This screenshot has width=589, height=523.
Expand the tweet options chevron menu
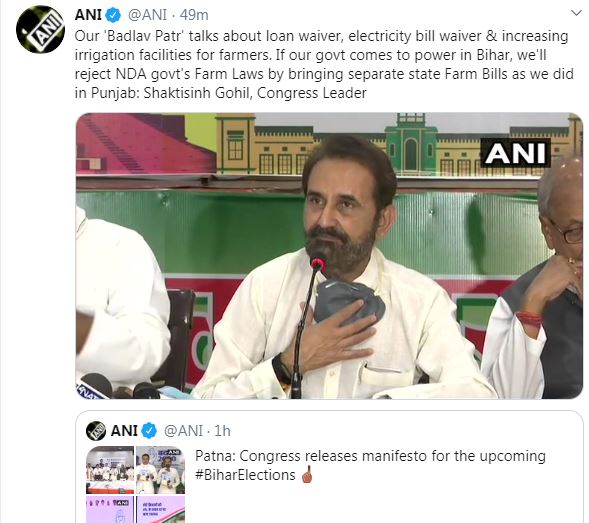click(576, 13)
